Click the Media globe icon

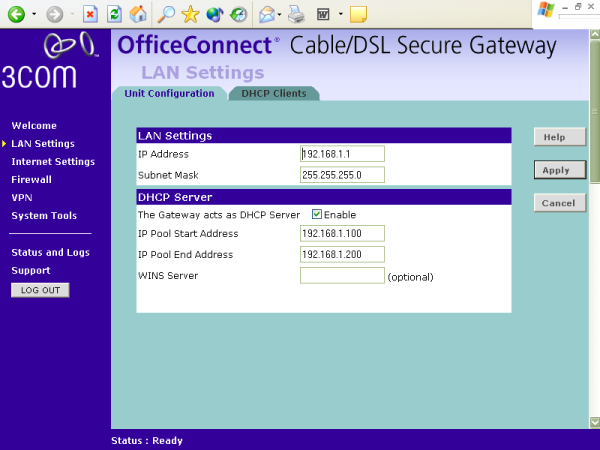pyautogui.click(x=215, y=15)
